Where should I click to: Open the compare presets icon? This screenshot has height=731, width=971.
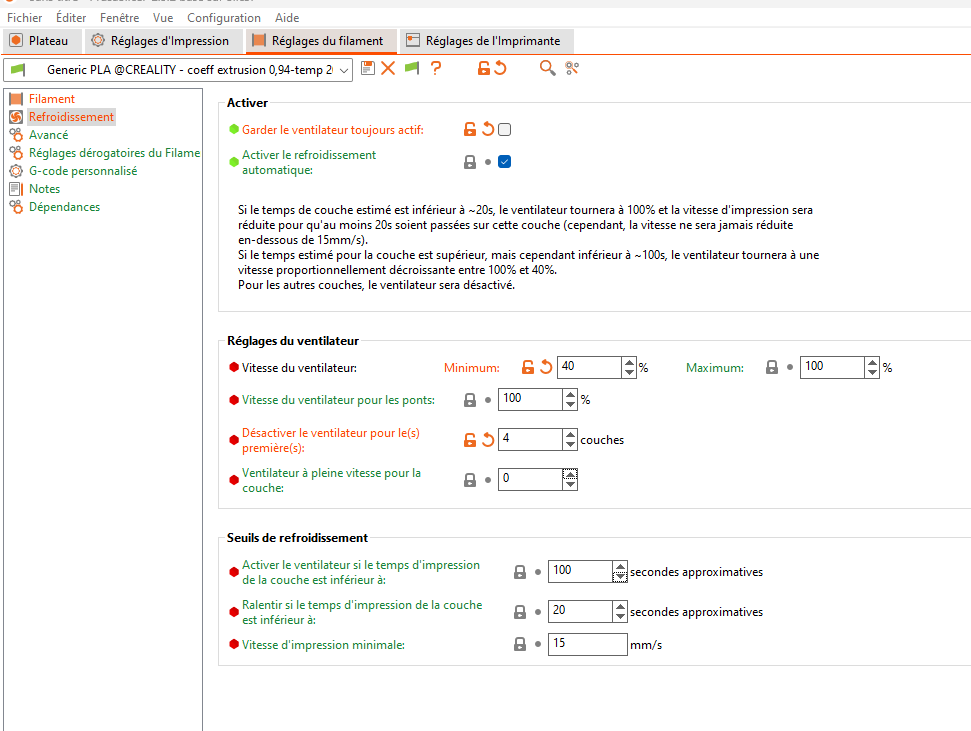click(x=572, y=68)
